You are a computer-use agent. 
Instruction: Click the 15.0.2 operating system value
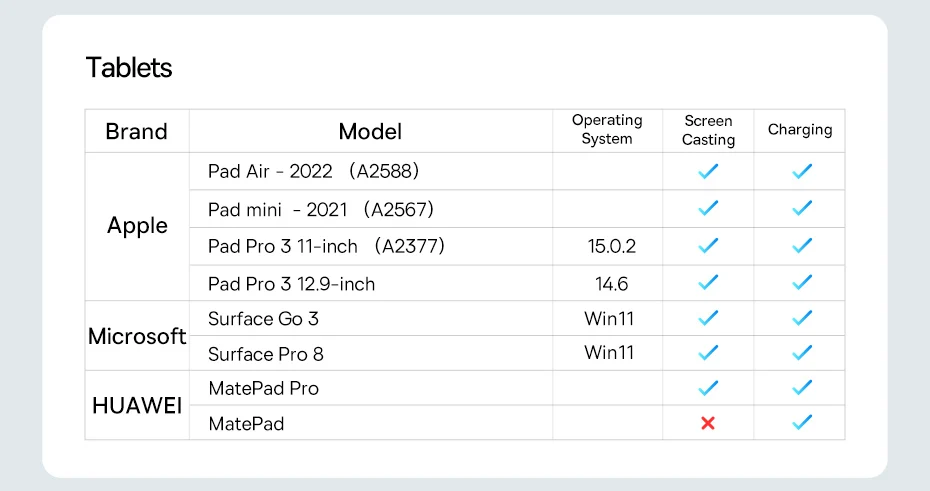611,246
